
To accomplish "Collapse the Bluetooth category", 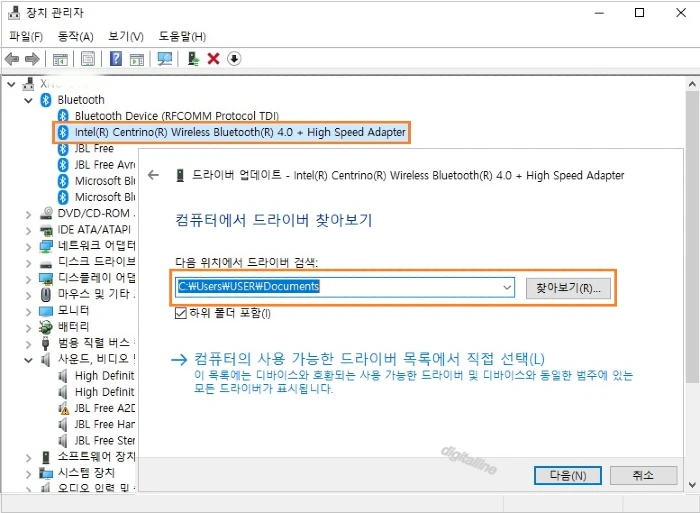I will click(29, 100).
